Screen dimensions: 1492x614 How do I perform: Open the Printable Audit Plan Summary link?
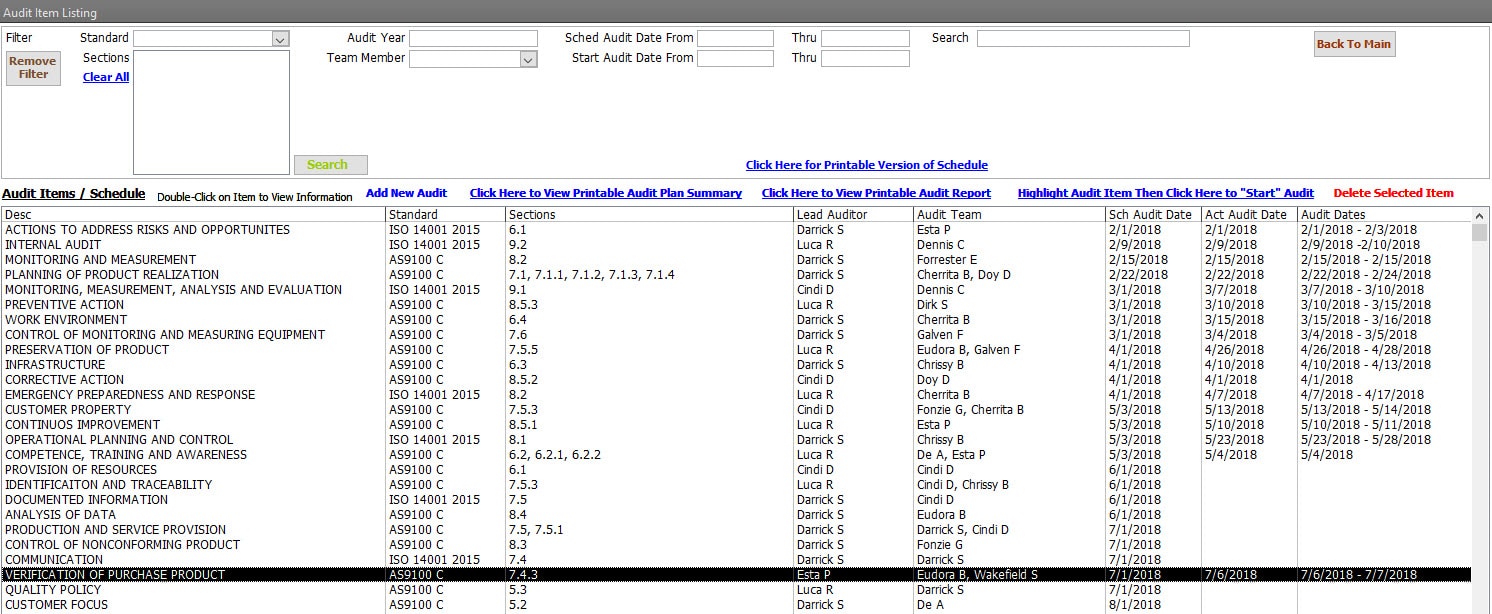[x=605, y=193]
